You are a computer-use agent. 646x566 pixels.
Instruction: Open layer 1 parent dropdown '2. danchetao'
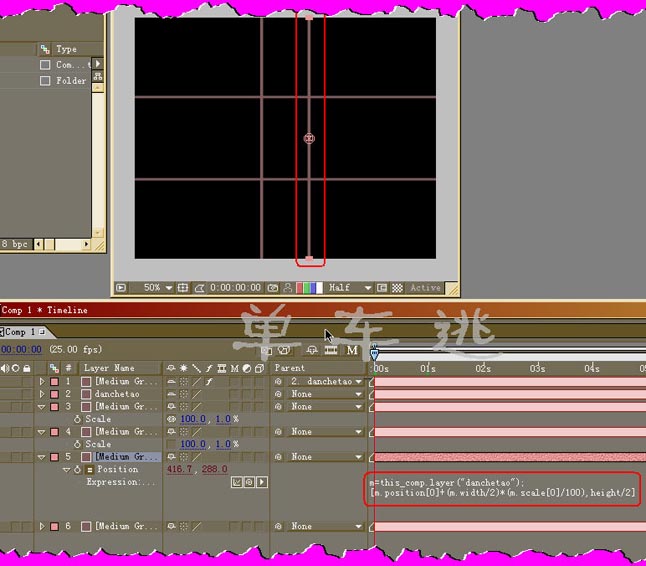click(x=327, y=381)
